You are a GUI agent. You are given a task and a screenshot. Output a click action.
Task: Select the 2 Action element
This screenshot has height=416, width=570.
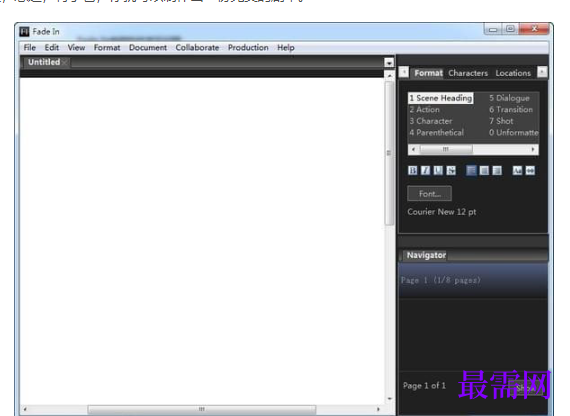425,109
